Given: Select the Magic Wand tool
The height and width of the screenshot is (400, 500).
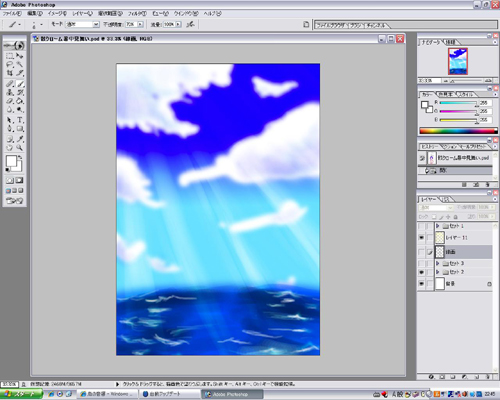Looking at the screenshot, I should coord(20,64).
